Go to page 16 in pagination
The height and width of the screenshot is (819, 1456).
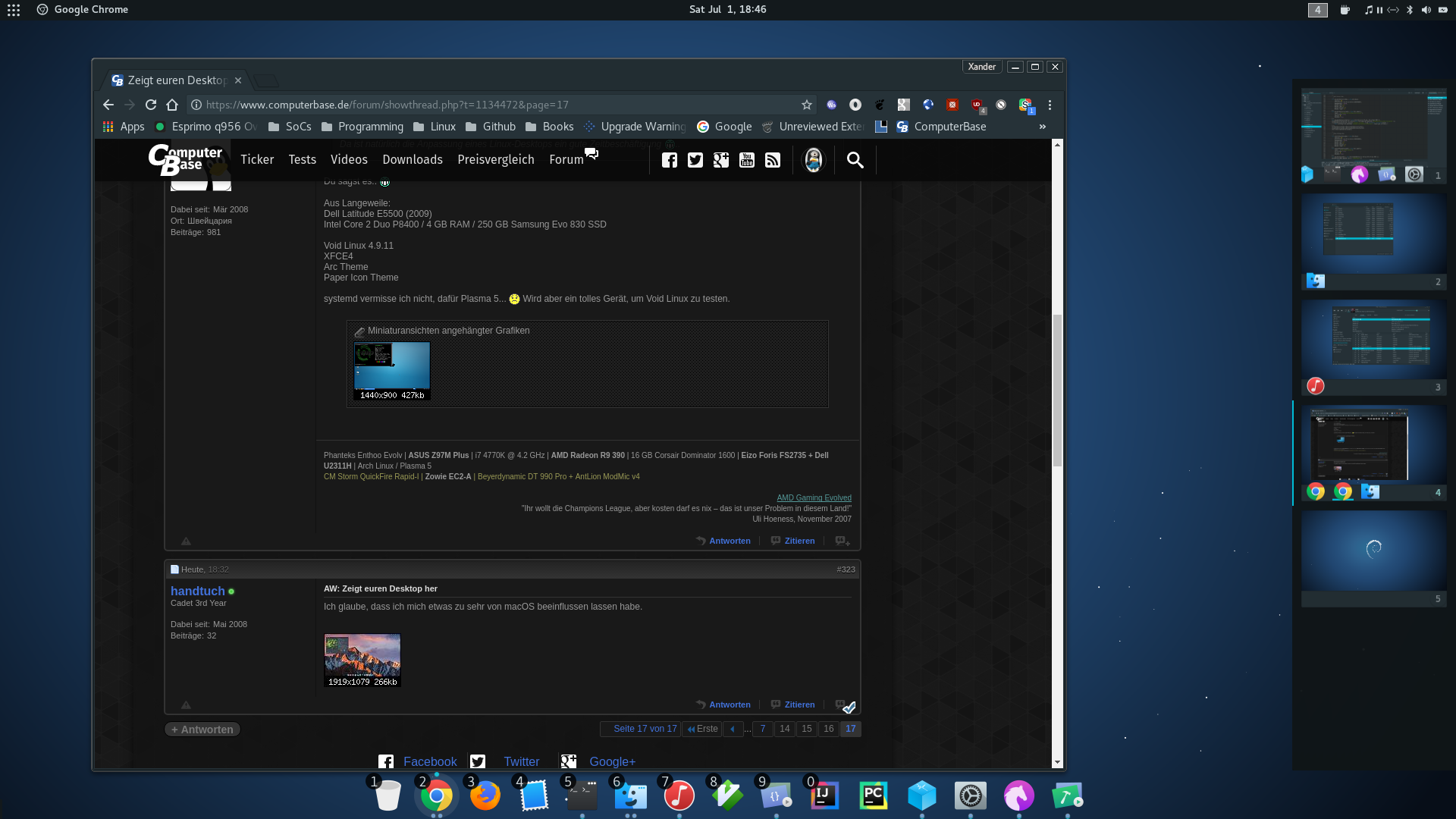829,729
